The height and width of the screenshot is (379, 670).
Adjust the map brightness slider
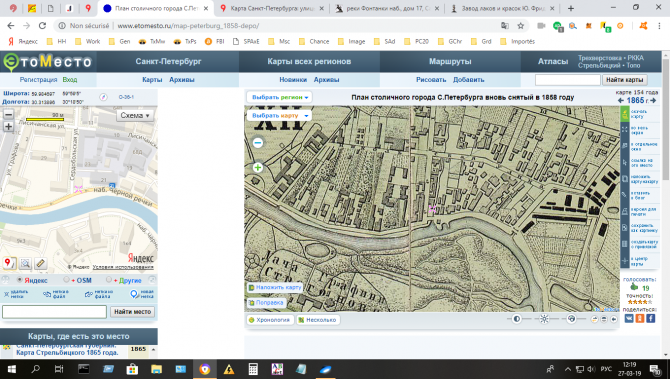pos(544,319)
